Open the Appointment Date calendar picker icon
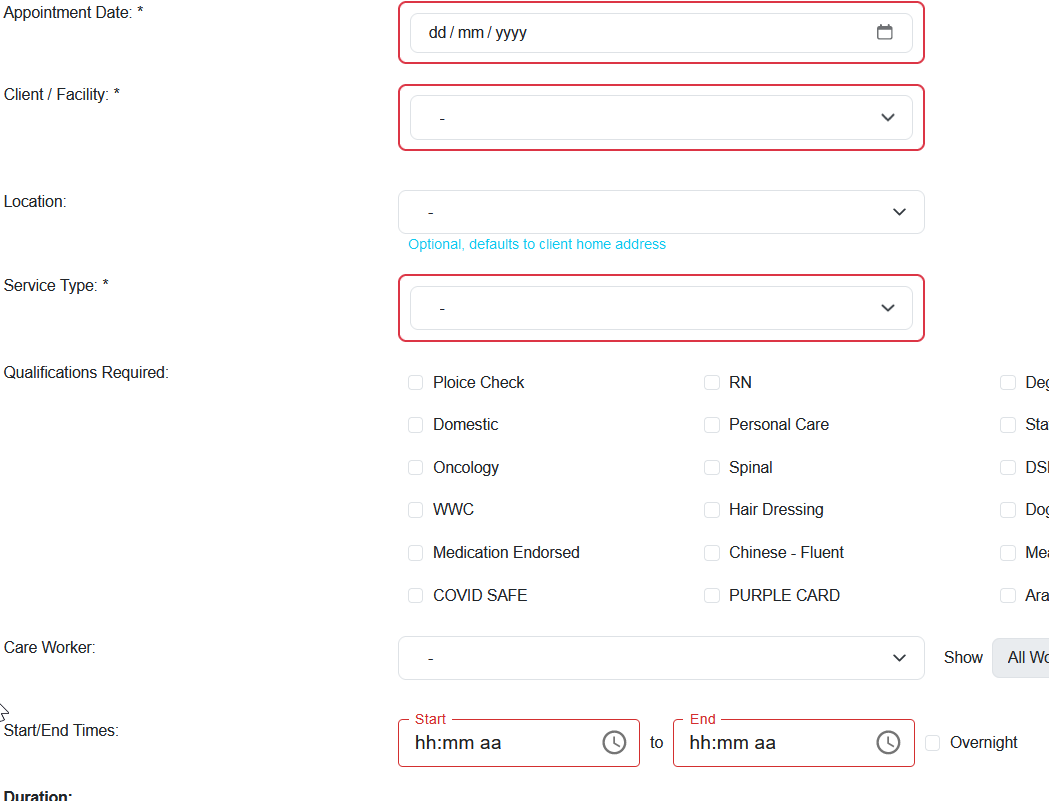This screenshot has width=1049, height=801. (x=885, y=32)
